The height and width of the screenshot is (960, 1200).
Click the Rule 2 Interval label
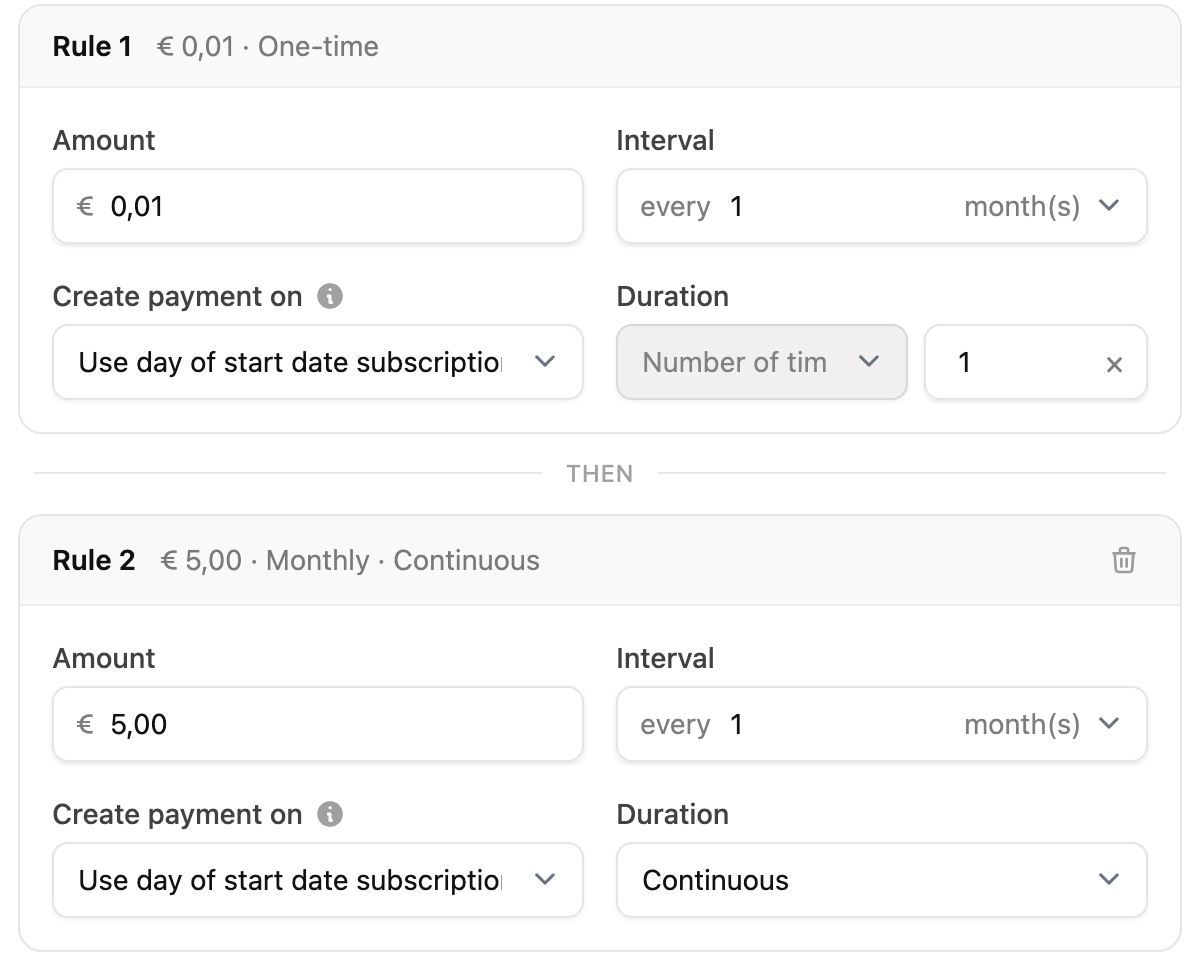point(666,658)
